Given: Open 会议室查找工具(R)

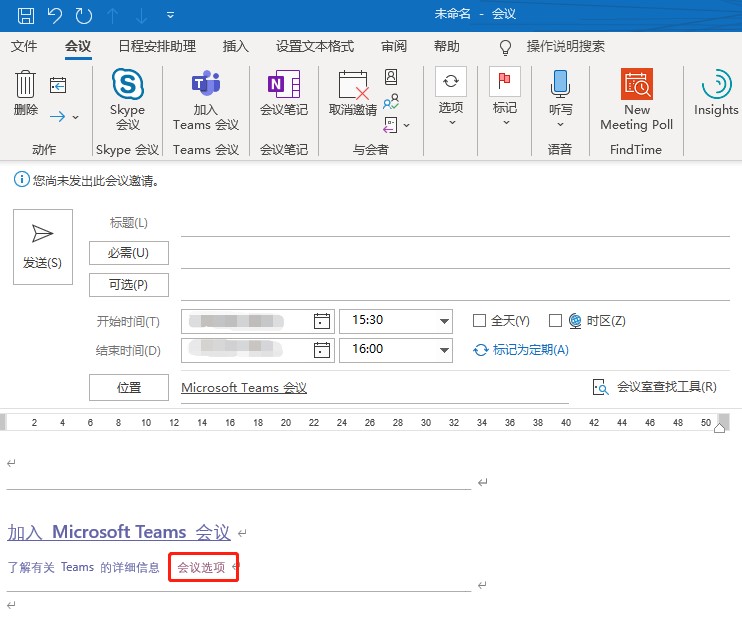Looking at the screenshot, I should (655, 387).
